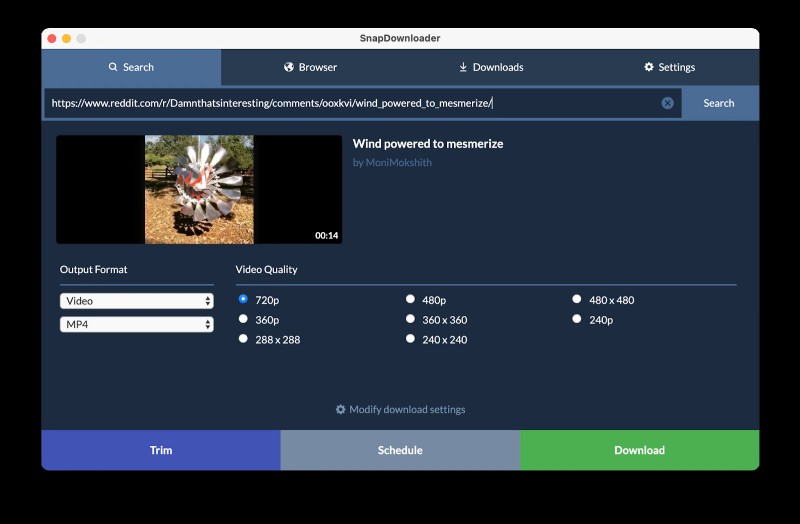Clear the URL field with the X icon
The image size is (800, 524).
click(x=667, y=103)
